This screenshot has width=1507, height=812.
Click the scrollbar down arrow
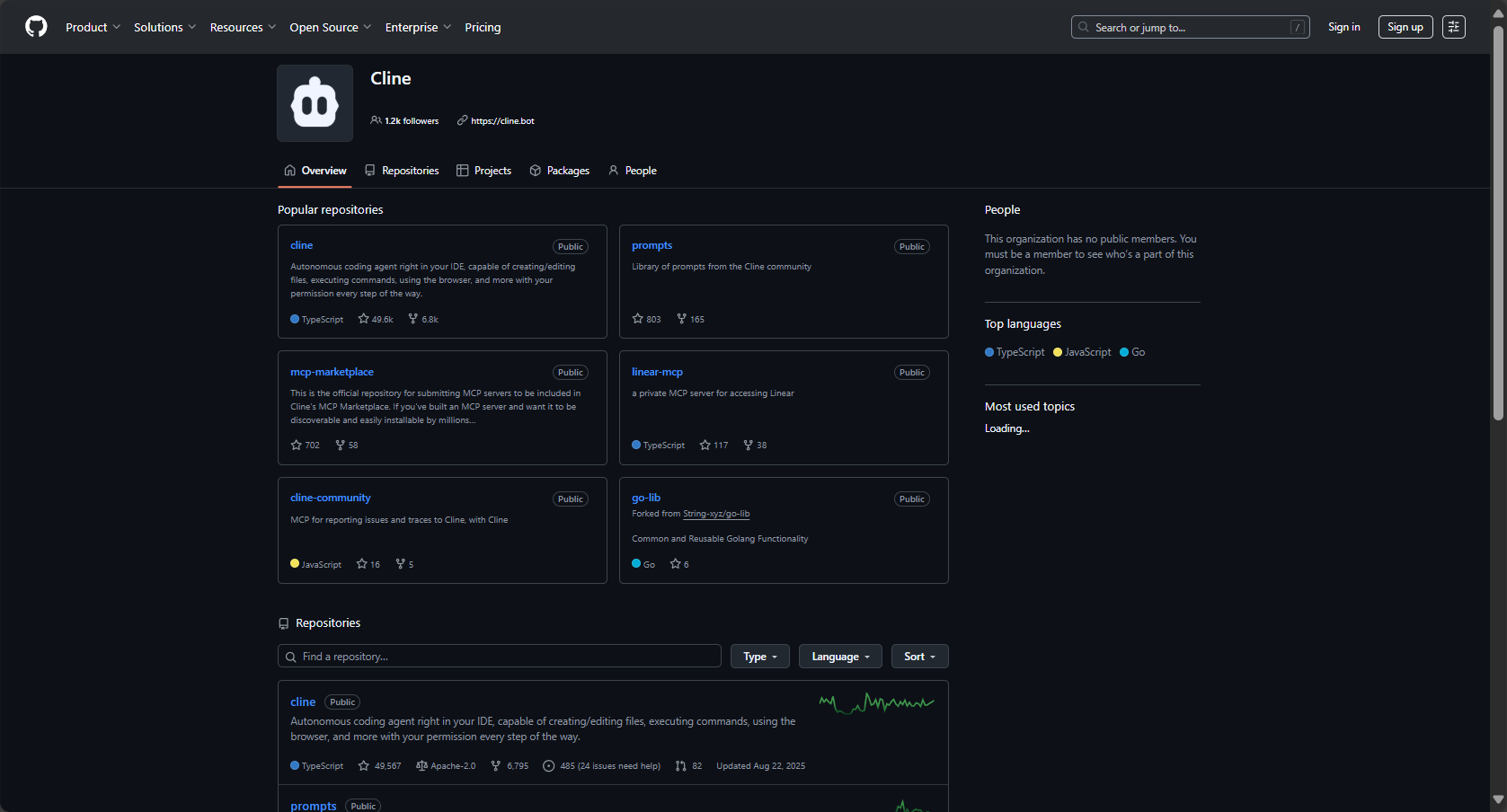[1498, 799]
